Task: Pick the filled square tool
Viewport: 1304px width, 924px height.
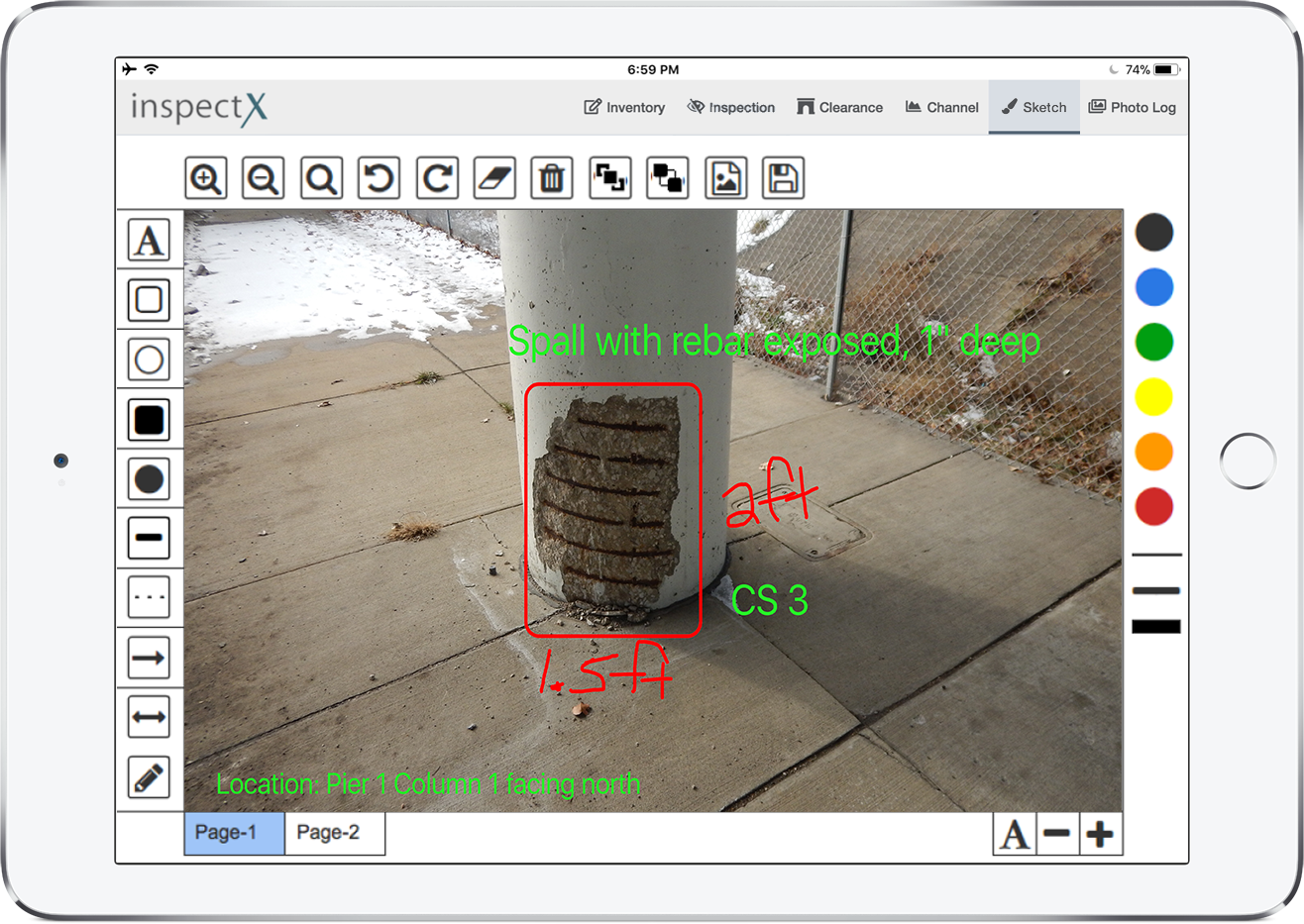Action: tap(149, 419)
